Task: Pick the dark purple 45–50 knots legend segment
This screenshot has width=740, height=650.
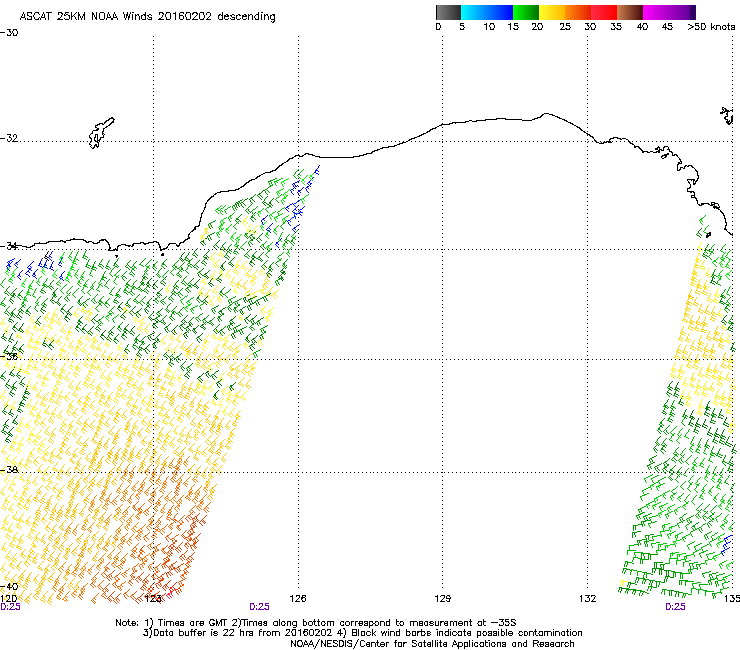Action: (x=682, y=12)
